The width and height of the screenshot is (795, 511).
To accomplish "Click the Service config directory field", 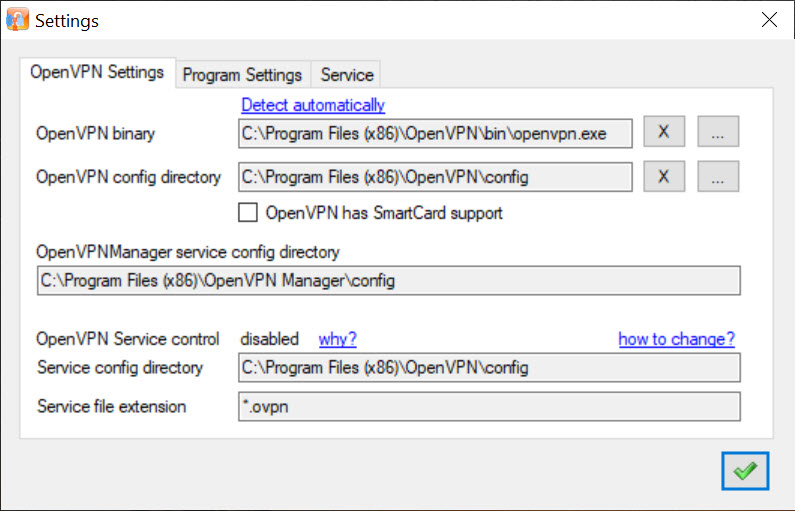I will 489,368.
